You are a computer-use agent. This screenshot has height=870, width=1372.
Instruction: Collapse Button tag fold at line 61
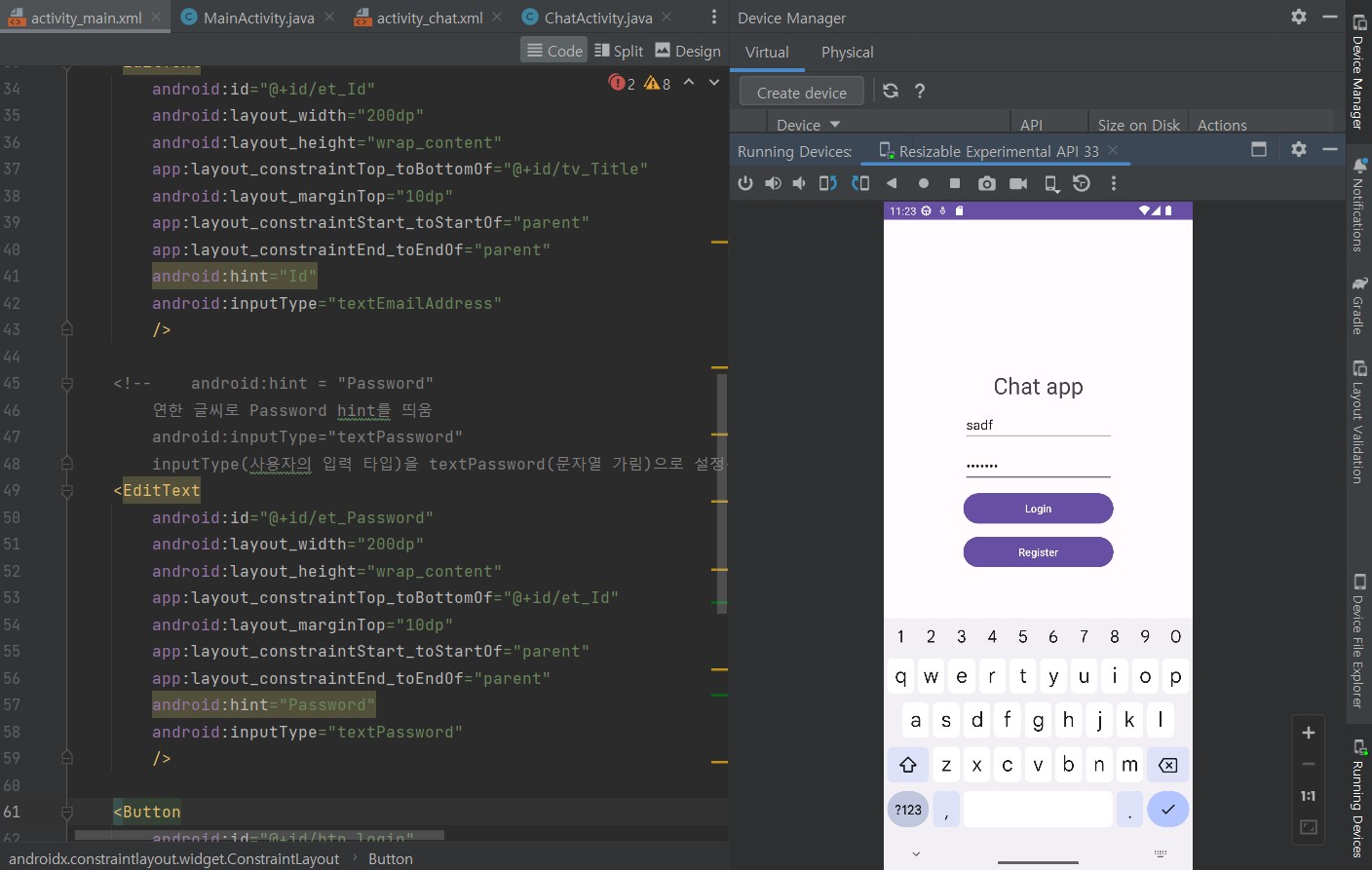67,813
